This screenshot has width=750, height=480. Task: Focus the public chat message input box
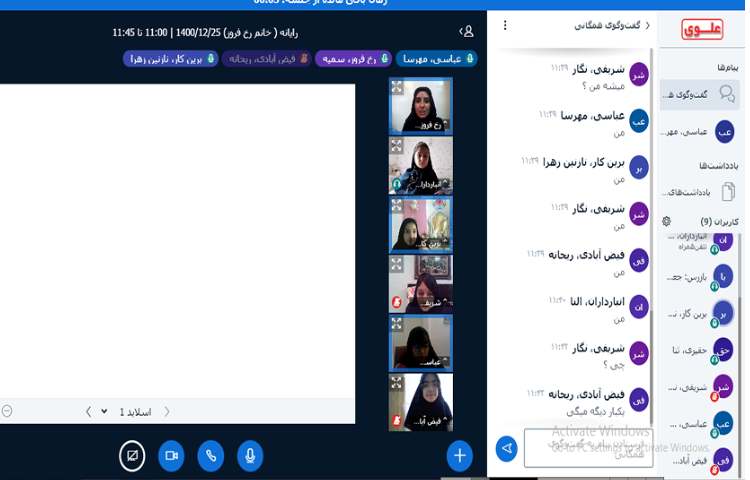coord(588,448)
